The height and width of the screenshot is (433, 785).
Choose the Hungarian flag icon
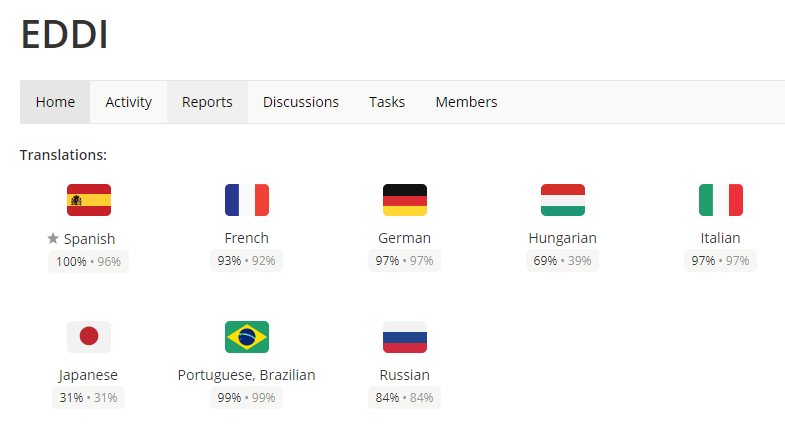click(x=563, y=200)
